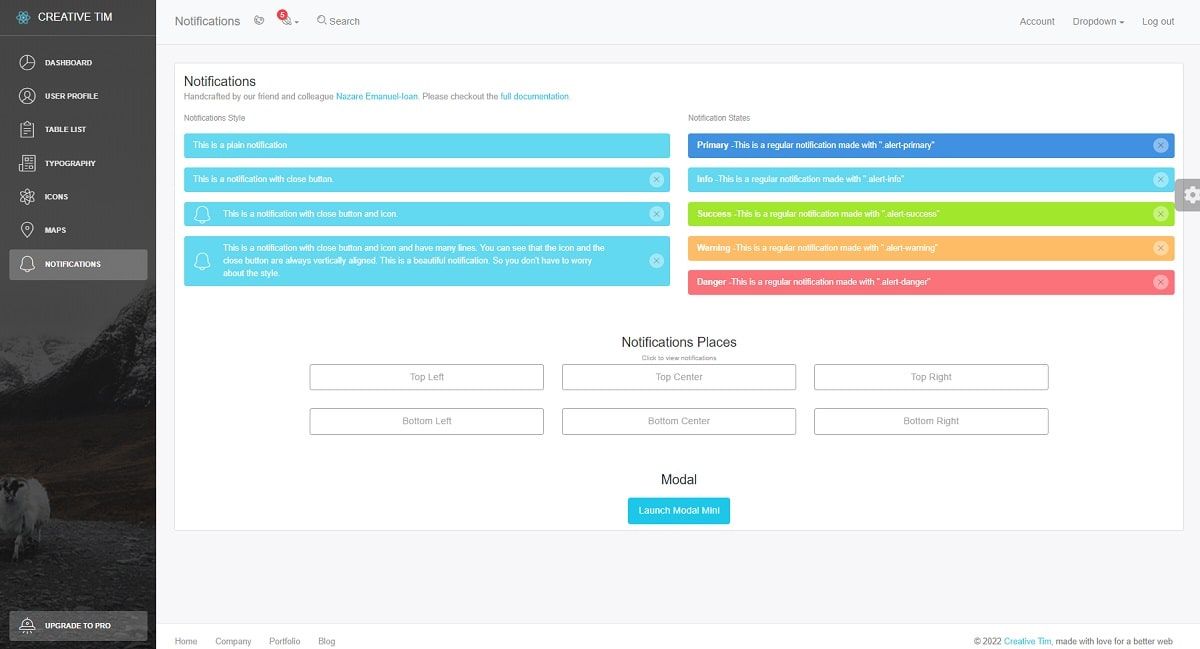1200x649 pixels.
Task: Click the globe icon in the navbar
Action: [x=259, y=20]
